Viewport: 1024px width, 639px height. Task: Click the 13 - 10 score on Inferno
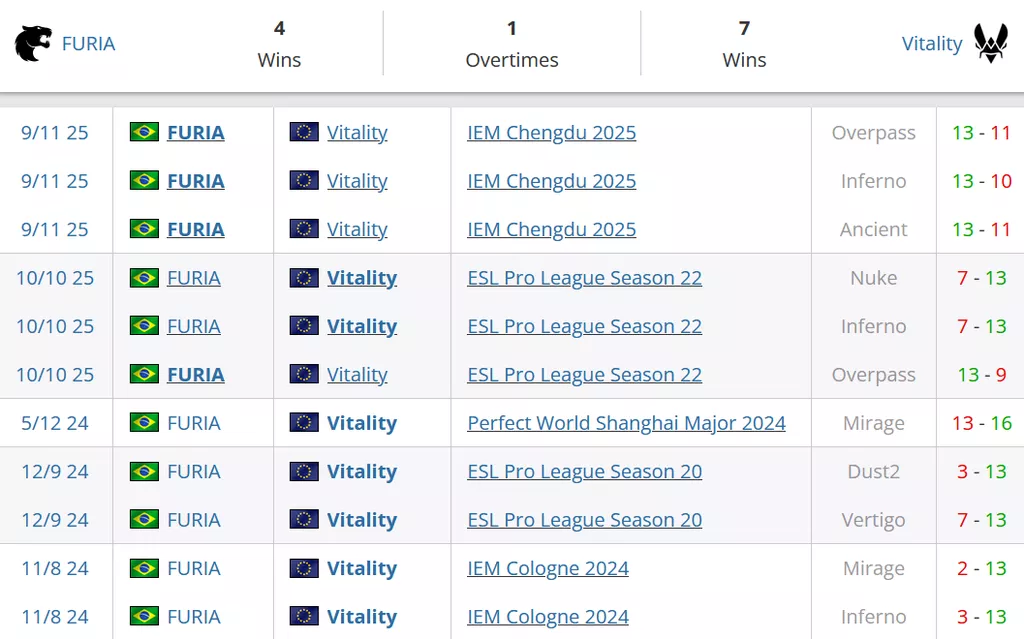pyautogui.click(x=982, y=181)
